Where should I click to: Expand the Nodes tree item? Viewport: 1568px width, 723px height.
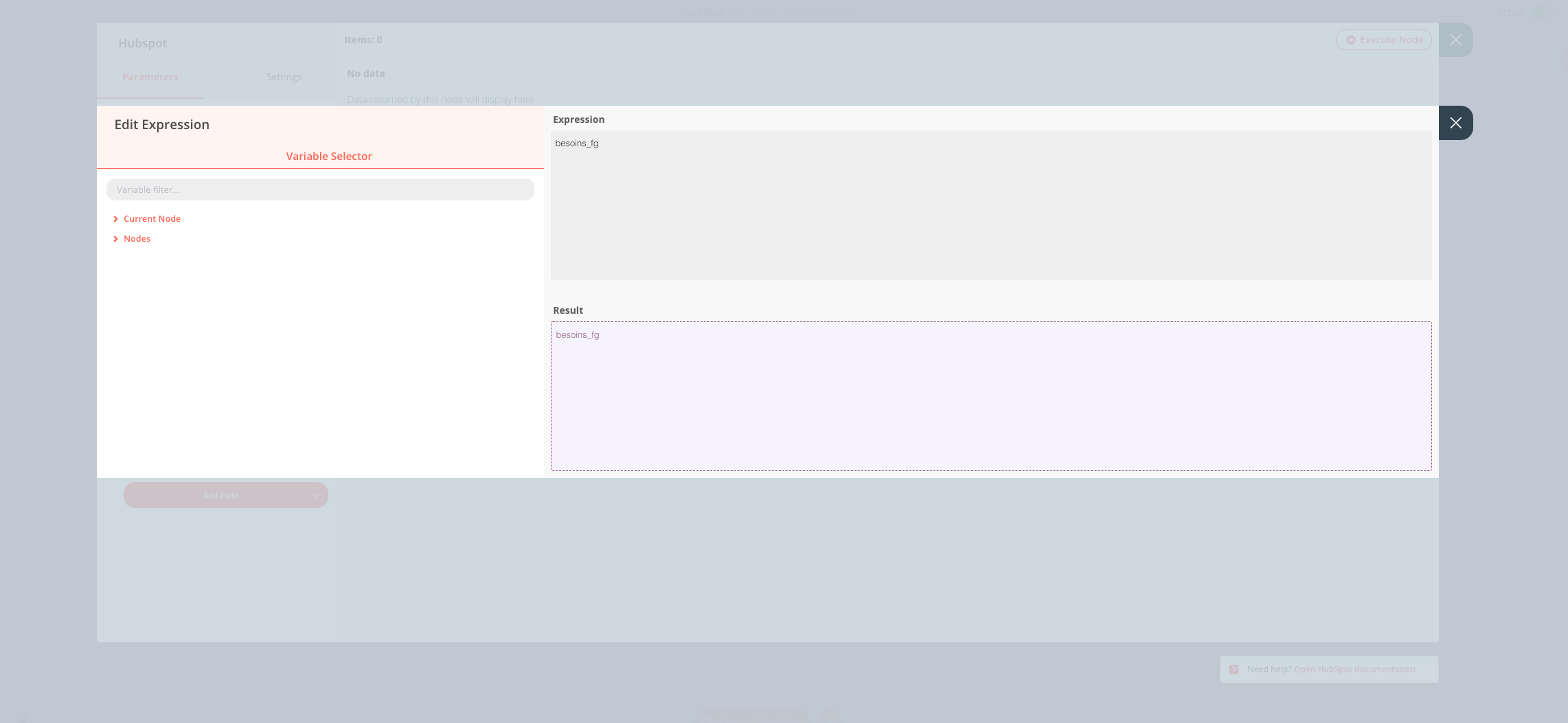point(132,238)
